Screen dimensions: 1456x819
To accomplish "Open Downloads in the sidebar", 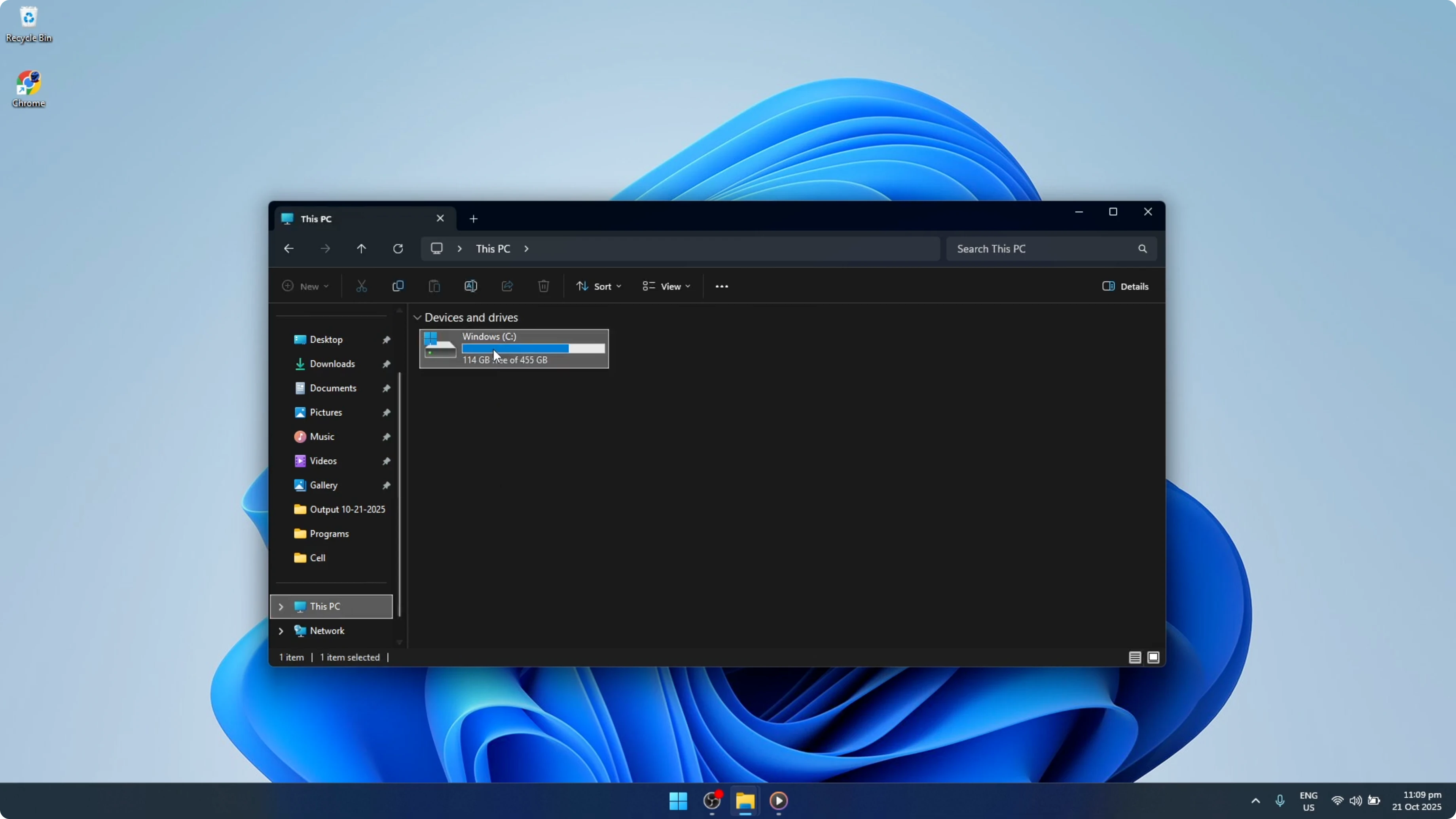I will pyautogui.click(x=332, y=364).
